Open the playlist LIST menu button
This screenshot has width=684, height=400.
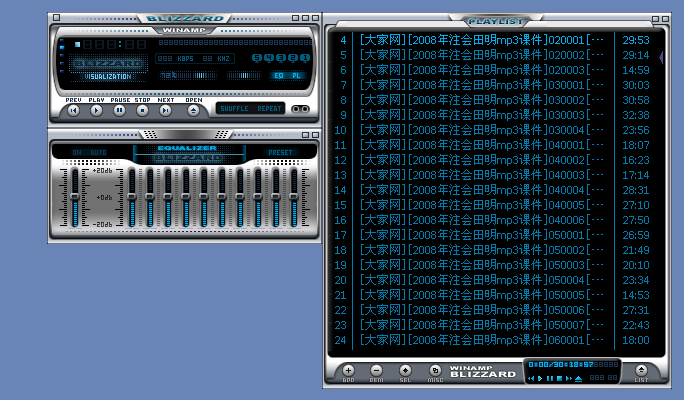pyautogui.click(x=641, y=371)
